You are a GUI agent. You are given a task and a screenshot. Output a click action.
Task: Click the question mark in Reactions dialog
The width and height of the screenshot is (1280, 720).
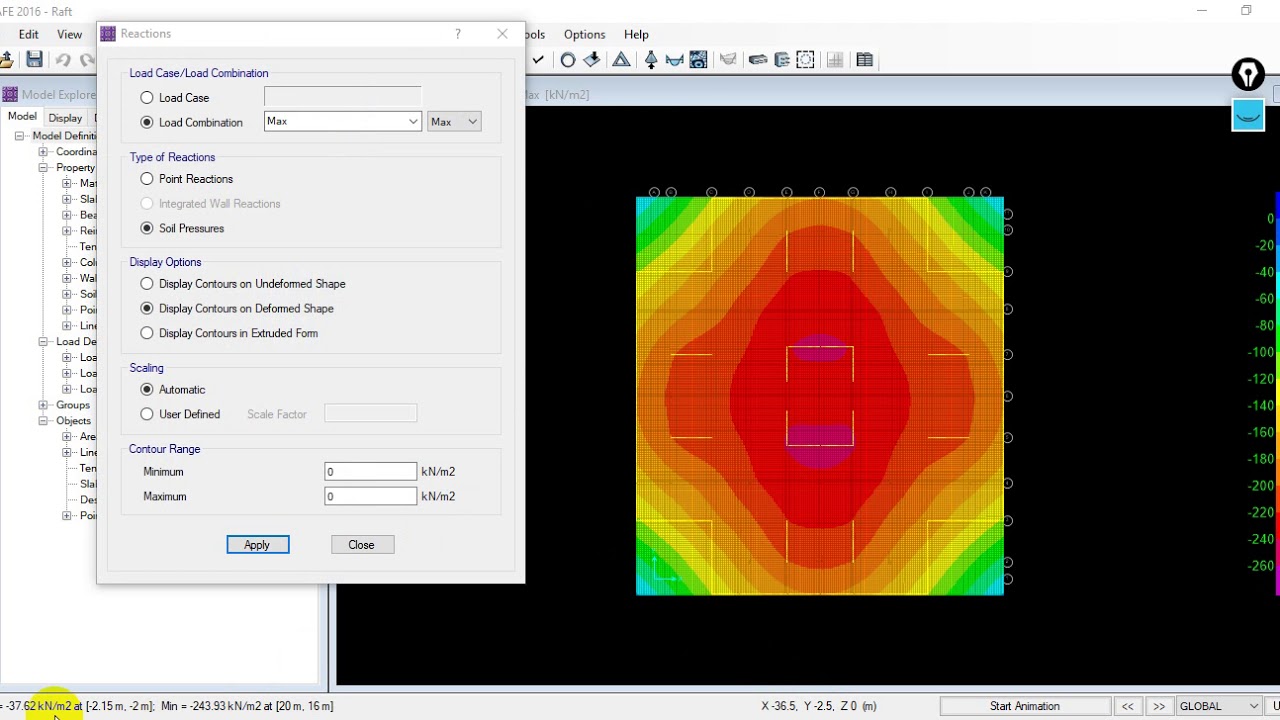point(458,34)
